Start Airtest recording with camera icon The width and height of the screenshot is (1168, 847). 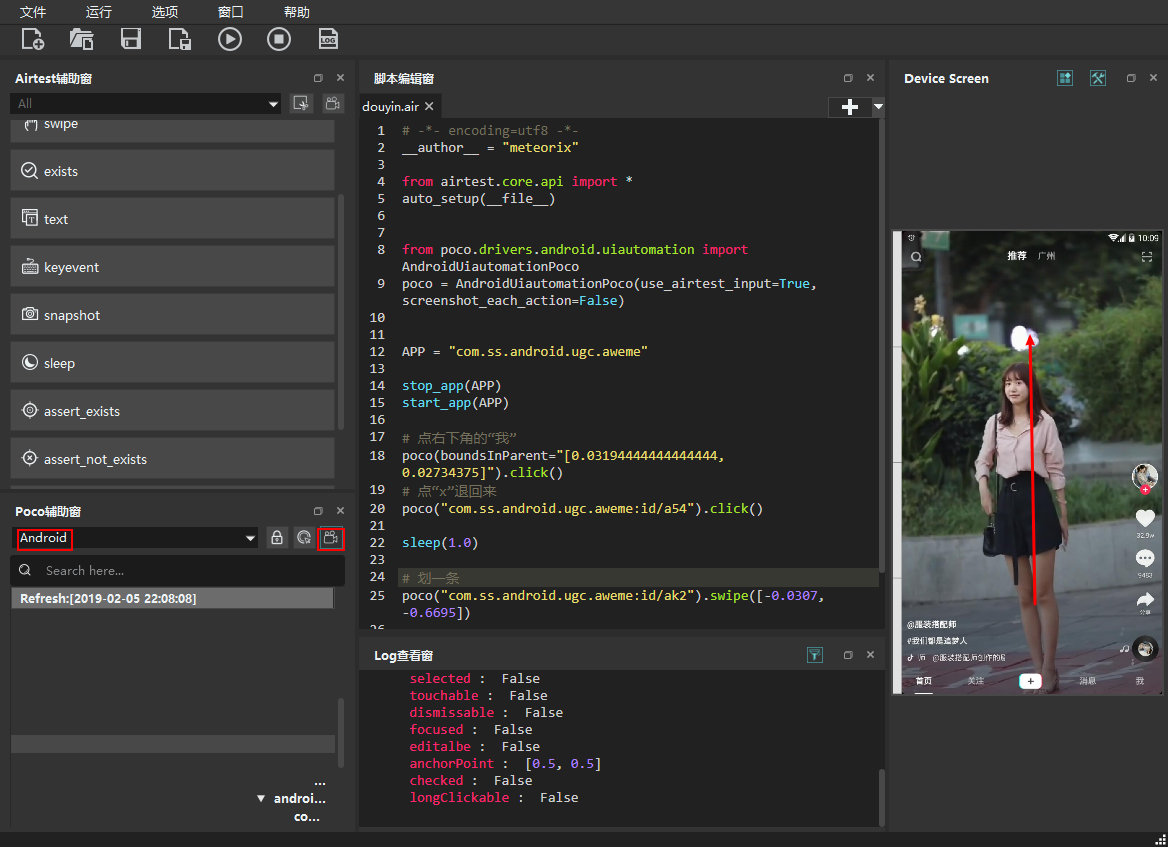pyautogui.click(x=332, y=103)
